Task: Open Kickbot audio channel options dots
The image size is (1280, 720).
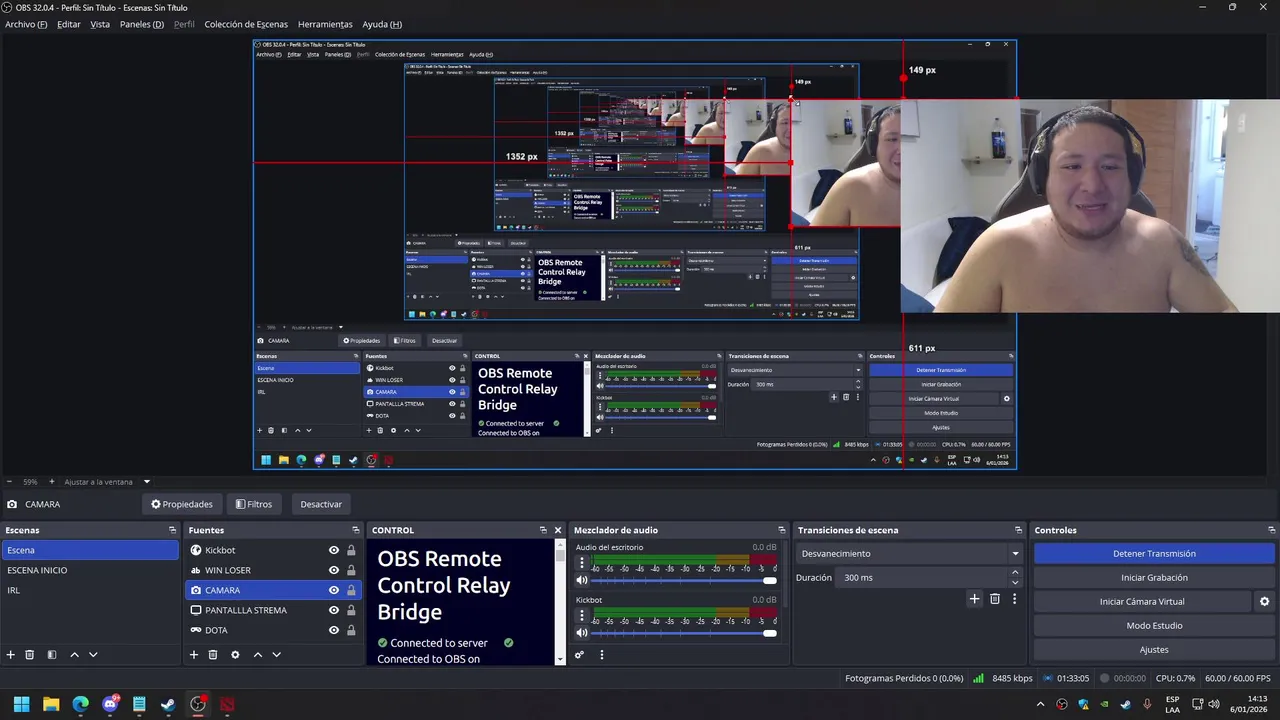Action: pos(582,615)
